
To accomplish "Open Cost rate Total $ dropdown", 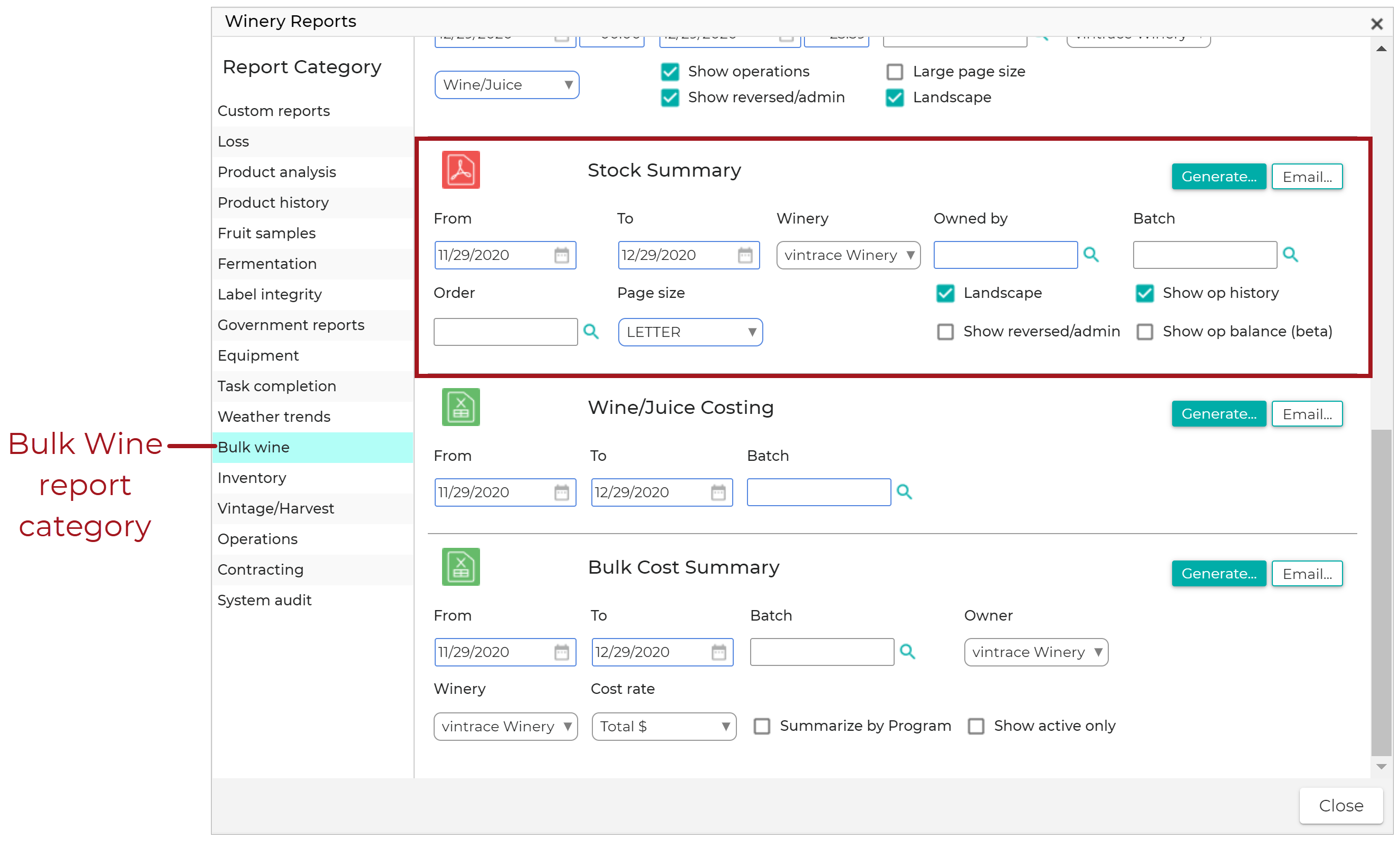I will point(664,727).
